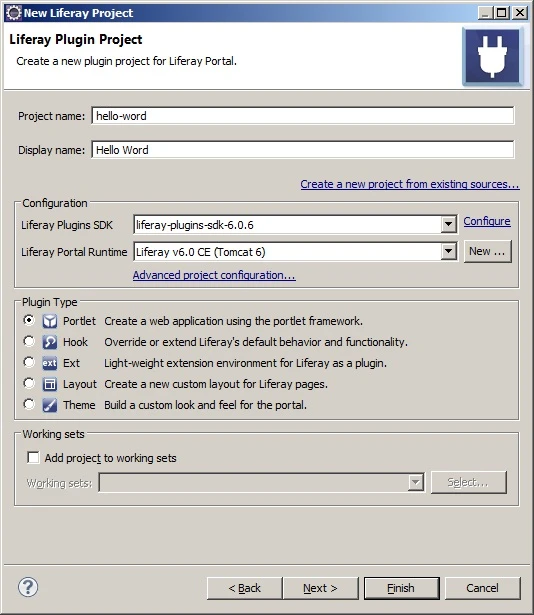Click the Layout plugin type icon

tap(50, 384)
